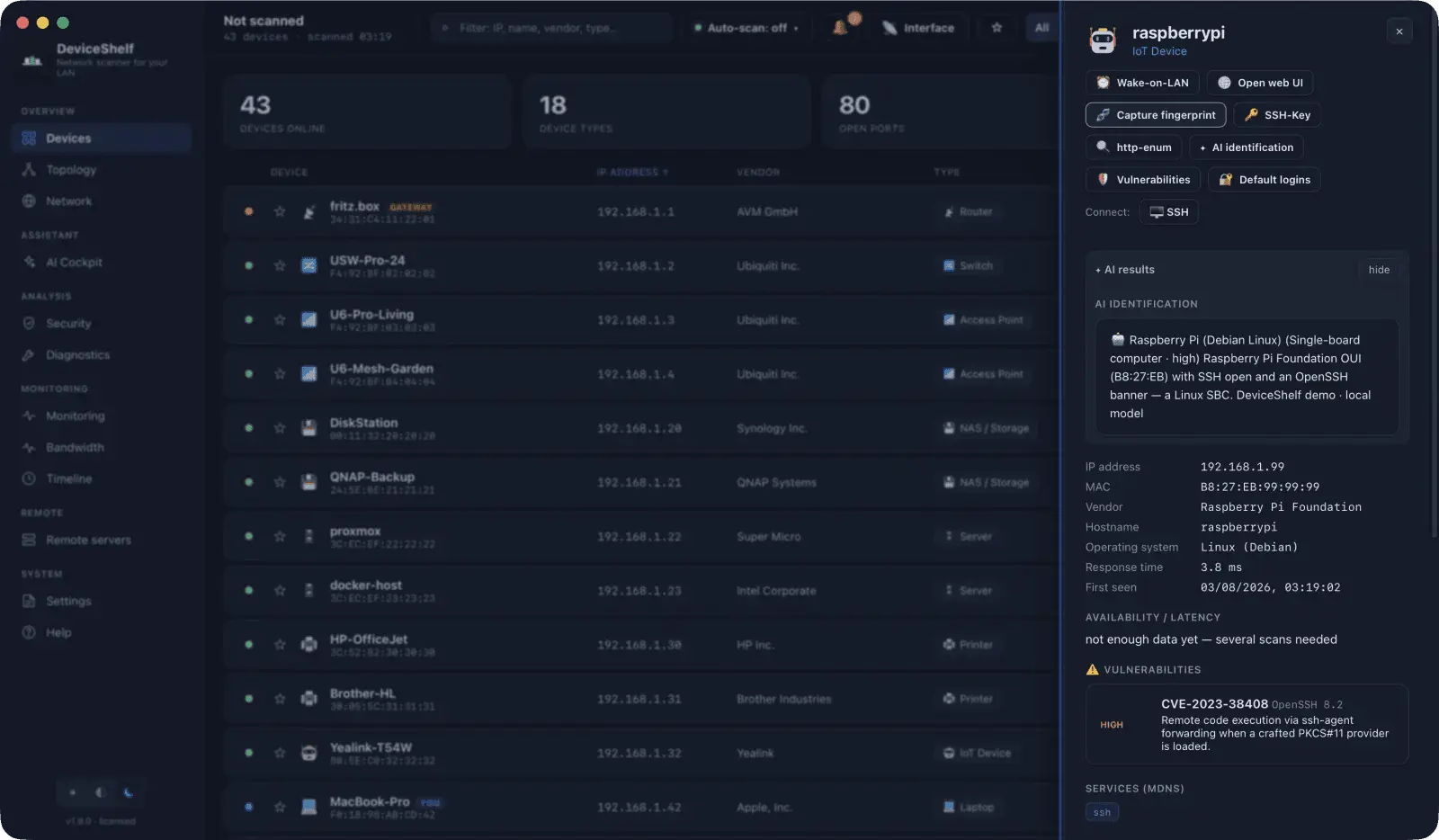Connect via SSH button
The height and width of the screenshot is (840, 1439).
(x=1168, y=212)
